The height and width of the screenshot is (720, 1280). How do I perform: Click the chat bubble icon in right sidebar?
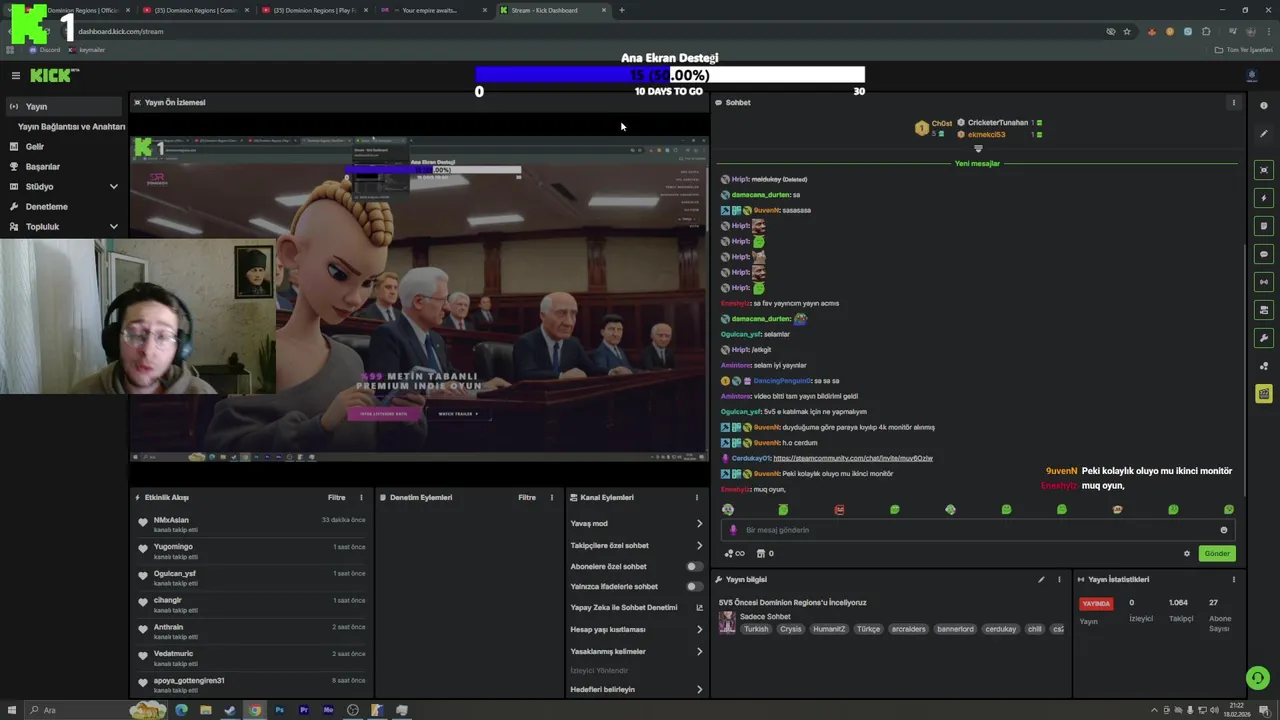point(1264,254)
